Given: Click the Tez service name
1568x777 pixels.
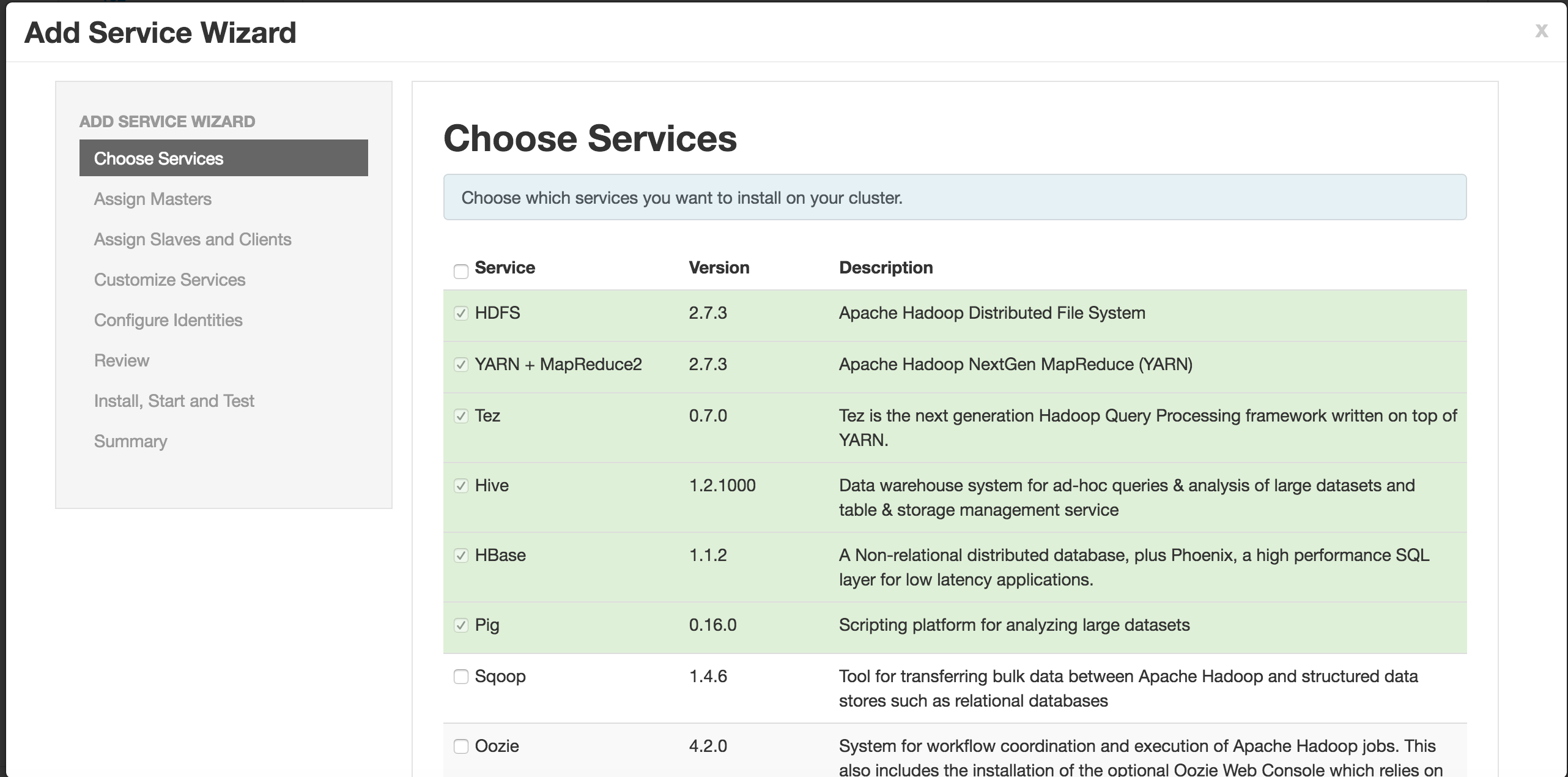Looking at the screenshot, I should [487, 415].
